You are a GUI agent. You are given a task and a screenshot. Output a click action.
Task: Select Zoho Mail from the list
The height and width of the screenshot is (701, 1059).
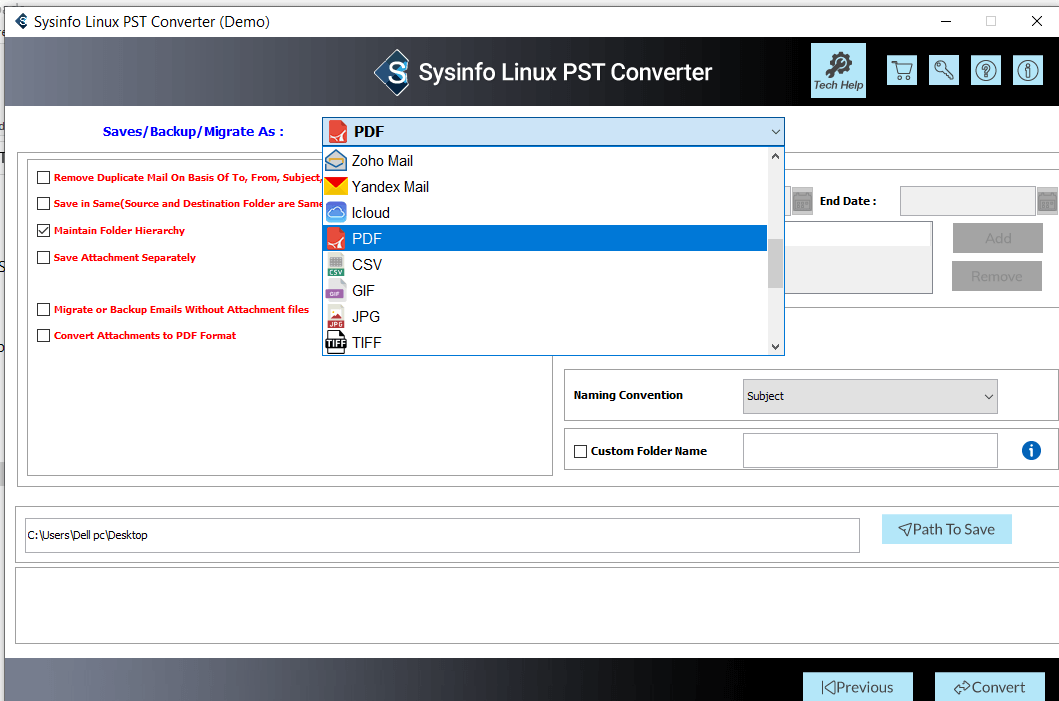pos(382,161)
